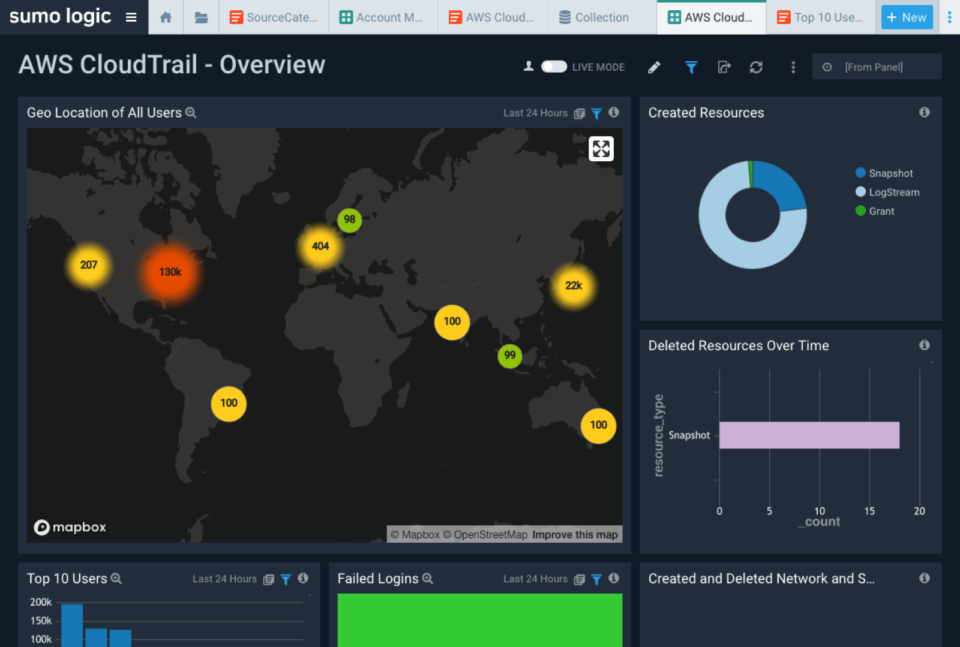Image resolution: width=960 pixels, height=647 pixels.
Task: Select the purple Snapshot bar in Deleted Resources
Action: pyautogui.click(x=810, y=435)
